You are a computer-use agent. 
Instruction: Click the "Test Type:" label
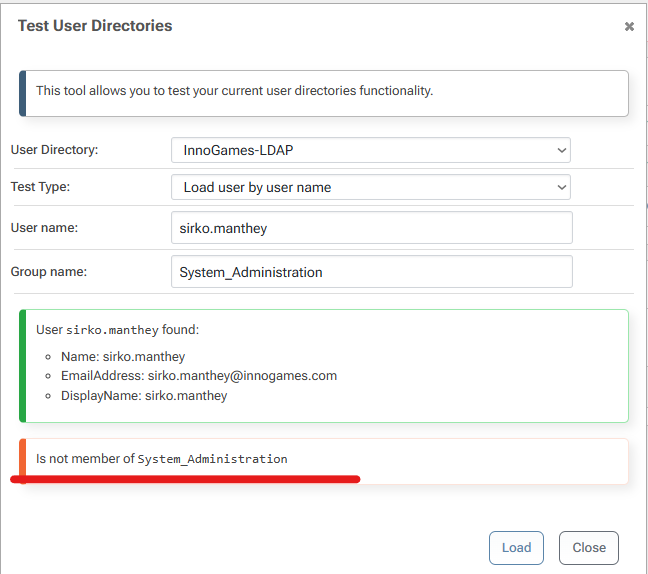pyautogui.click(x=40, y=187)
